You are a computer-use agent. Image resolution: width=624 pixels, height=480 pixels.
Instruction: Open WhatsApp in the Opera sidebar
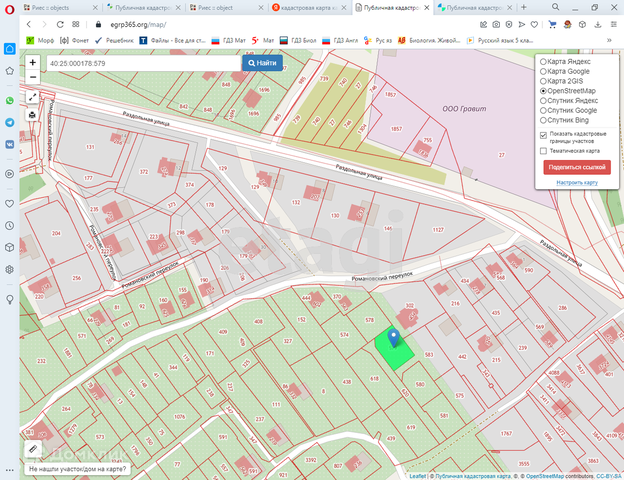point(9,101)
